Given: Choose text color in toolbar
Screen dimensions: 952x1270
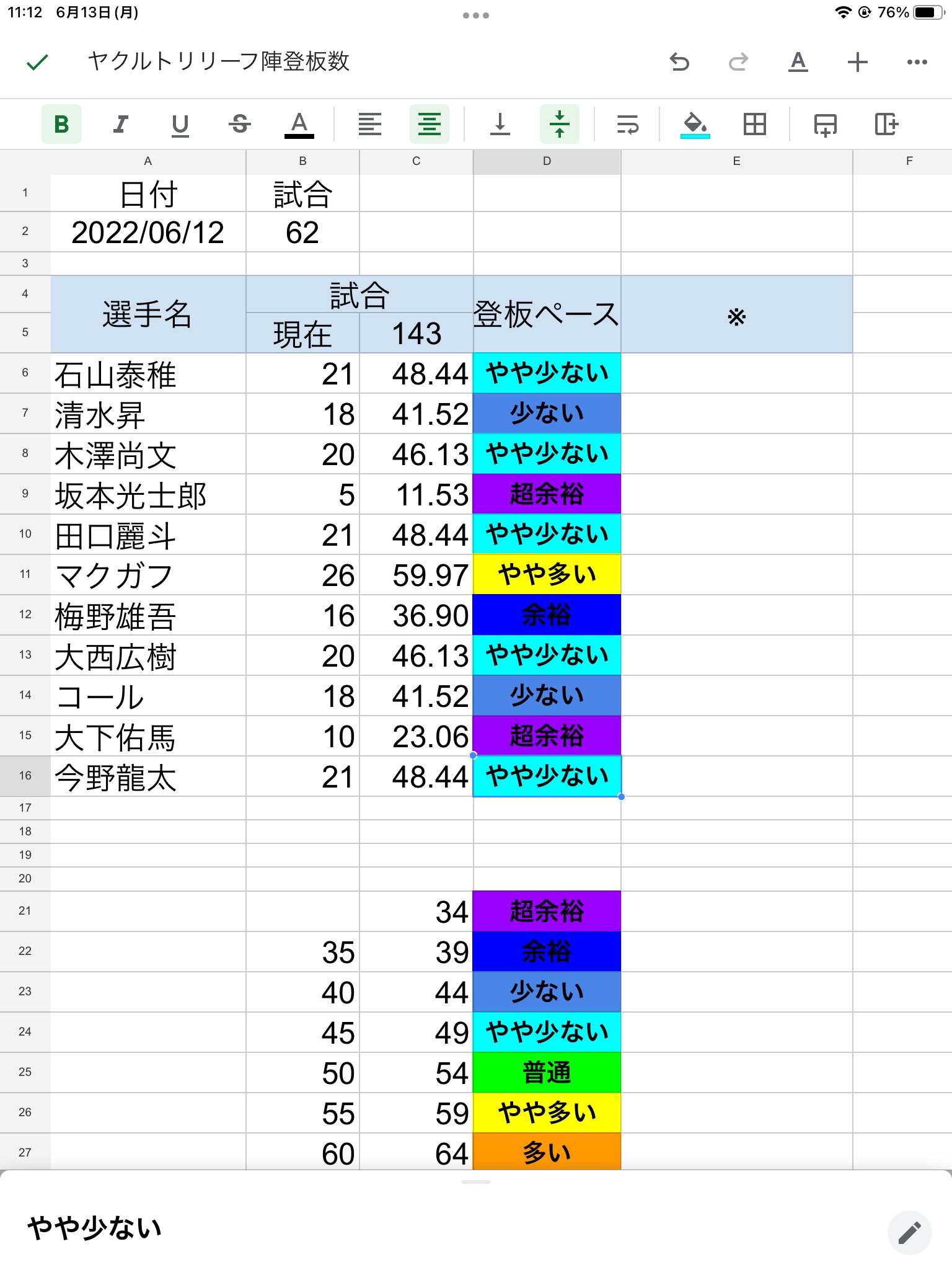Looking at the screenshot, I should (x=299, y=124).
